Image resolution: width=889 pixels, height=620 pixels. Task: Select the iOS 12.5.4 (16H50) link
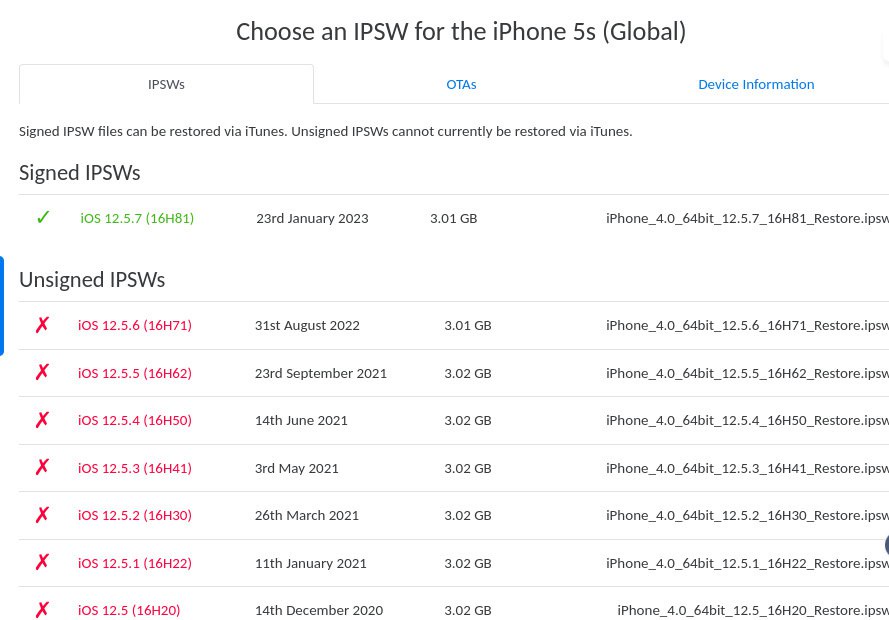click(135, 420)
